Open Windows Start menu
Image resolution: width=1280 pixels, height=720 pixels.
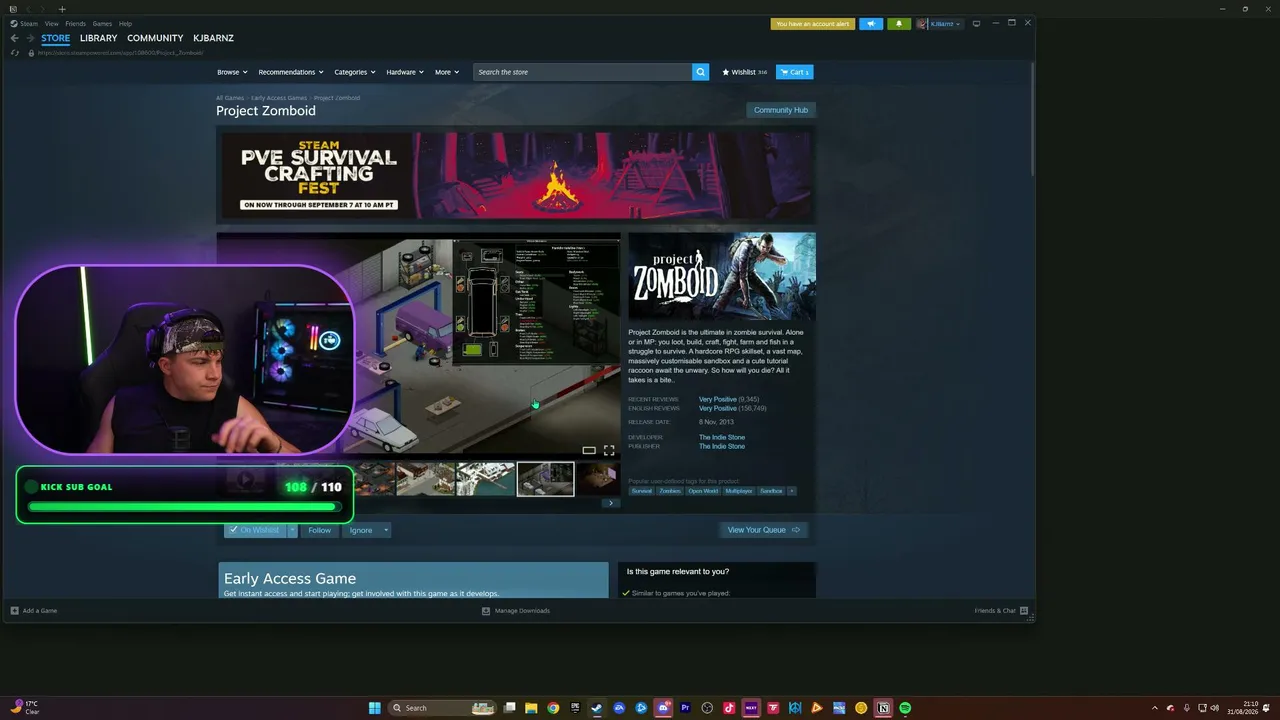[375, 708]
